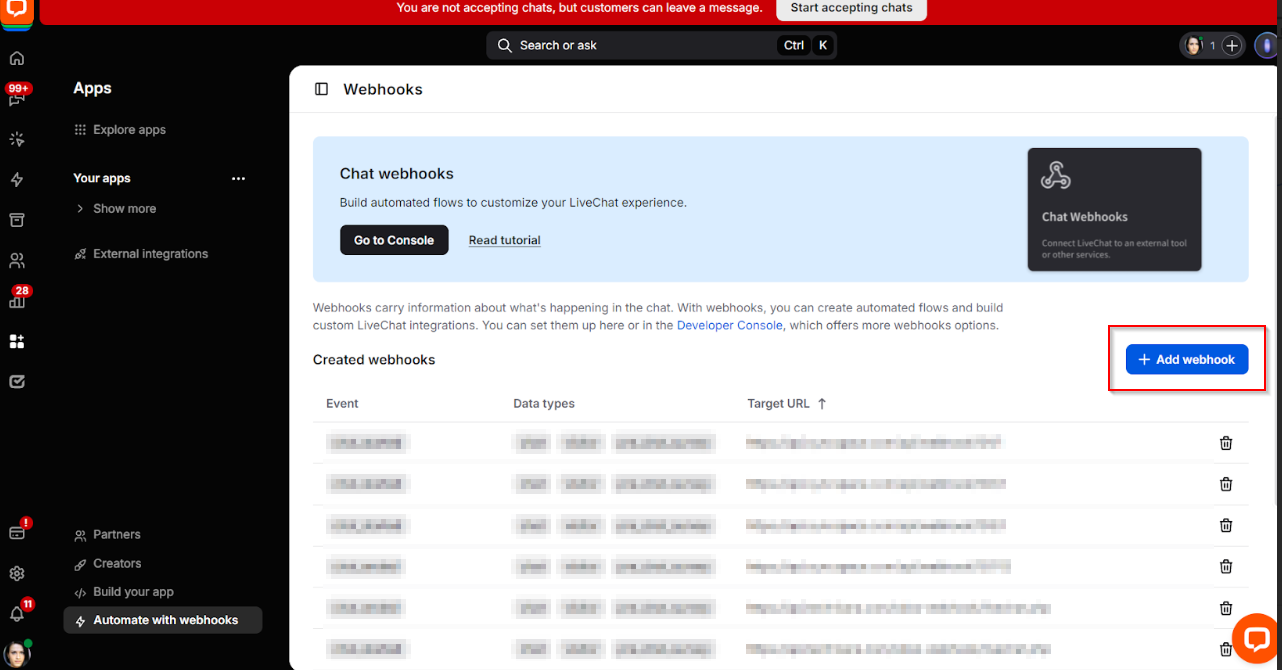Open the Team people icon in the sidebar
The image size is (1282, 670).
(x=17, y=261)
